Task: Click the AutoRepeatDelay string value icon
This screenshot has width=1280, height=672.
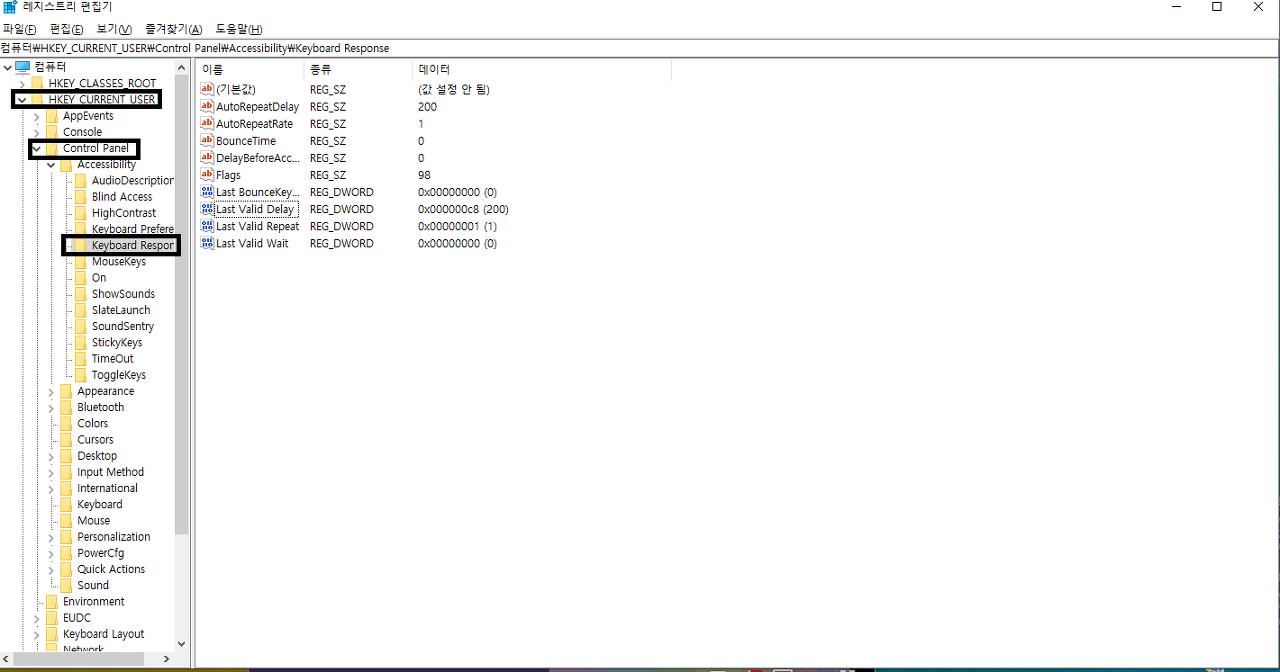Action: (x=208, y=106)
